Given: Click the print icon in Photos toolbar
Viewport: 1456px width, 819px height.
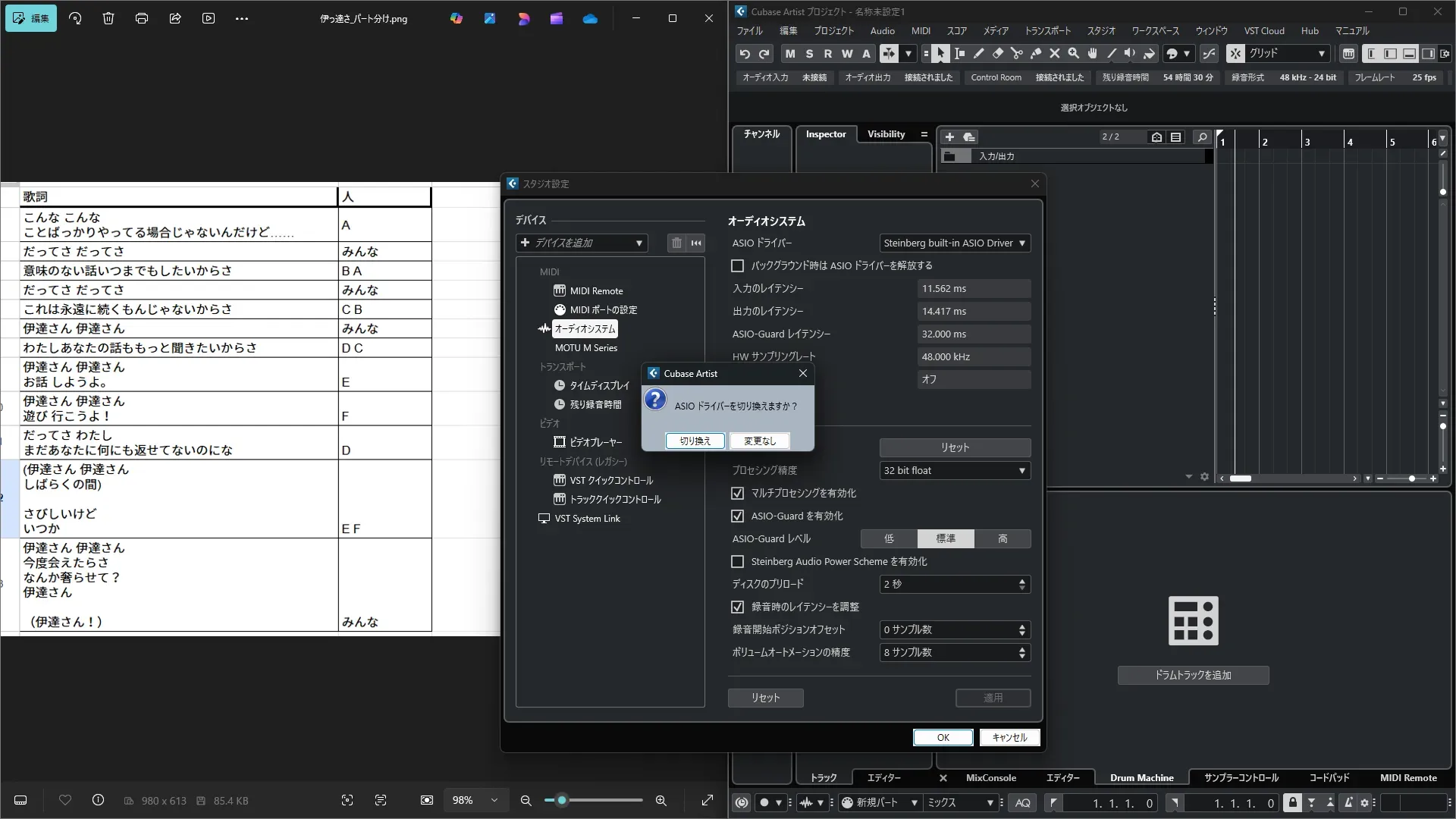Looking at the screenshot, I should [x=142, y=18].
